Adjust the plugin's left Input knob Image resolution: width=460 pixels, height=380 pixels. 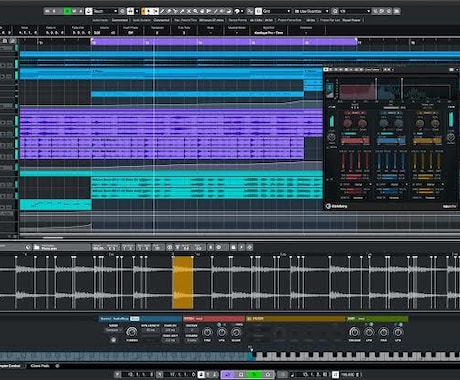[331, 137]
